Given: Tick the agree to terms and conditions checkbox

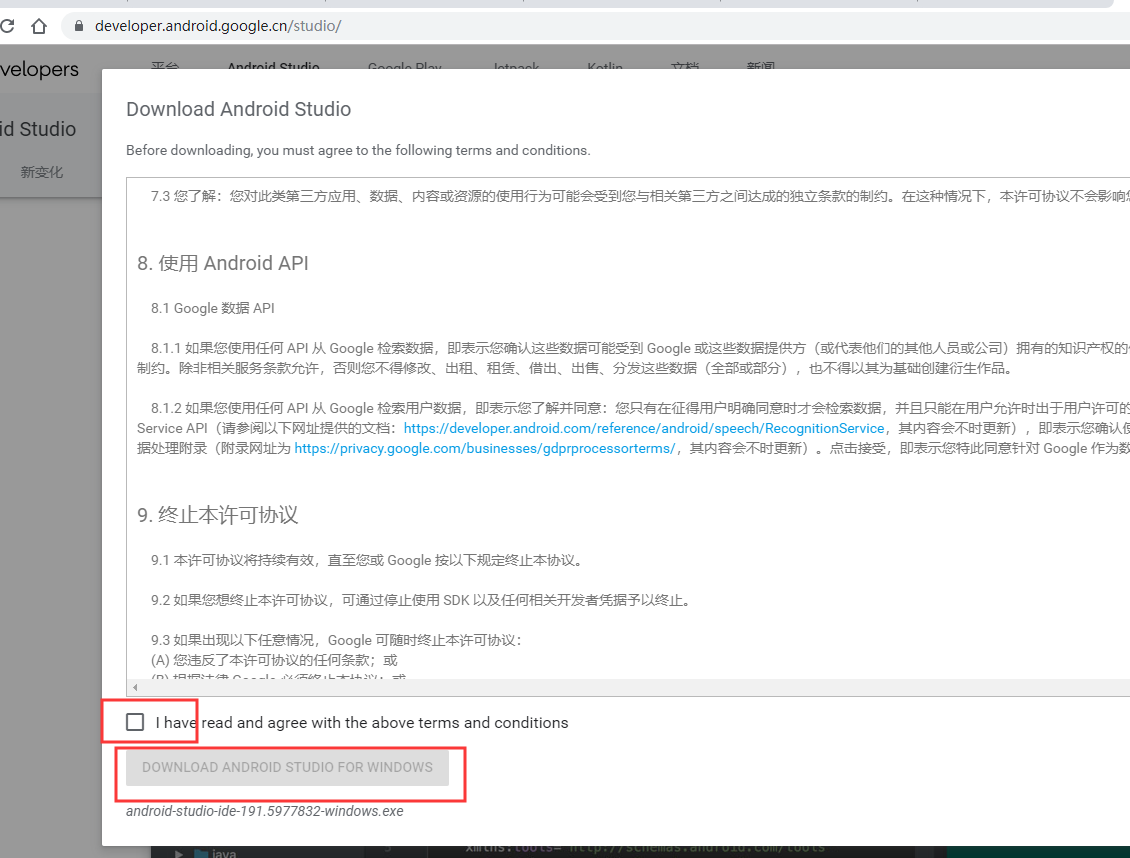Looking at the screenshot, I should pos(135,722).
